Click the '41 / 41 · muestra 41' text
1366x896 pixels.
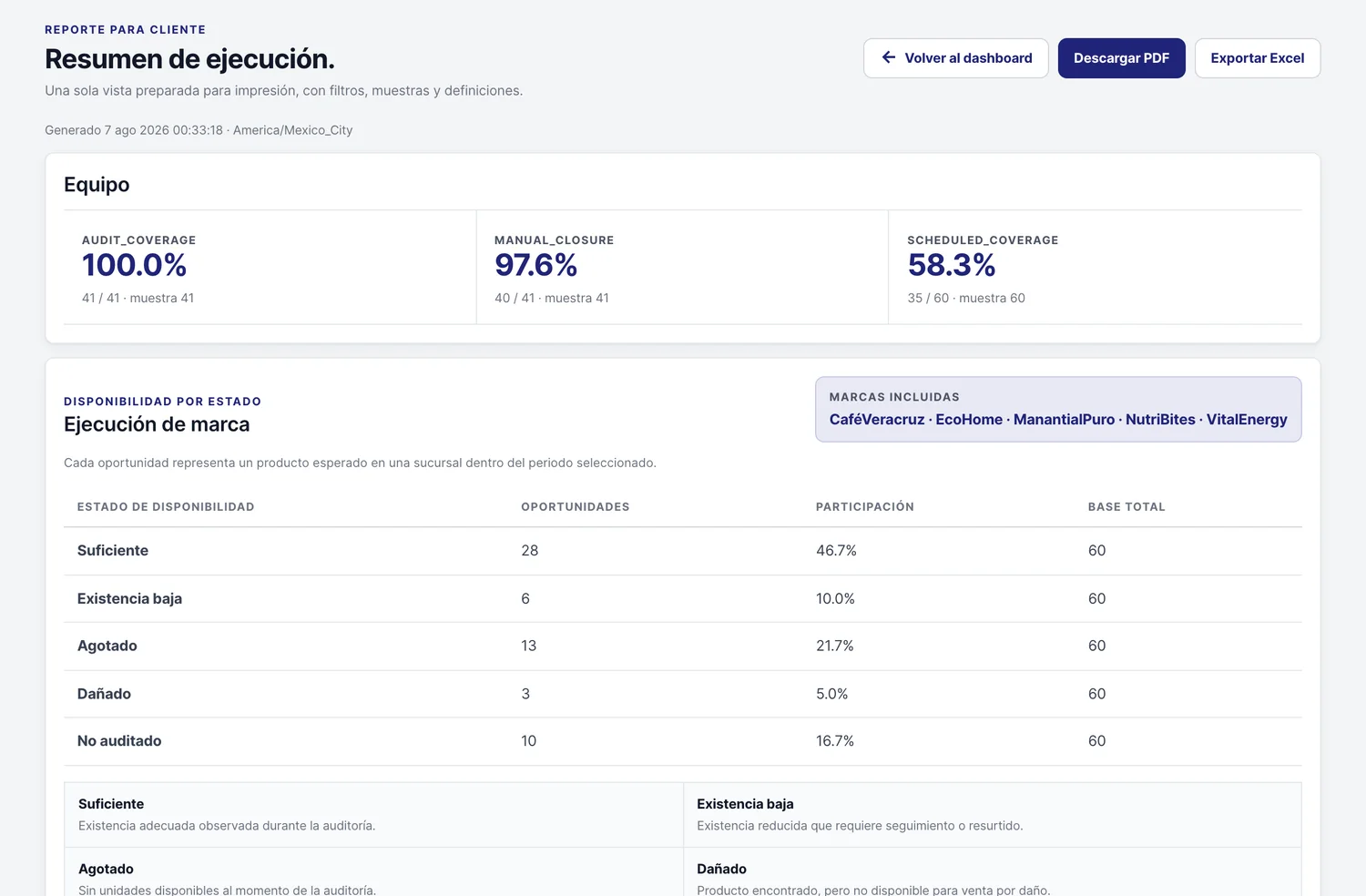(x=138, y=298)
